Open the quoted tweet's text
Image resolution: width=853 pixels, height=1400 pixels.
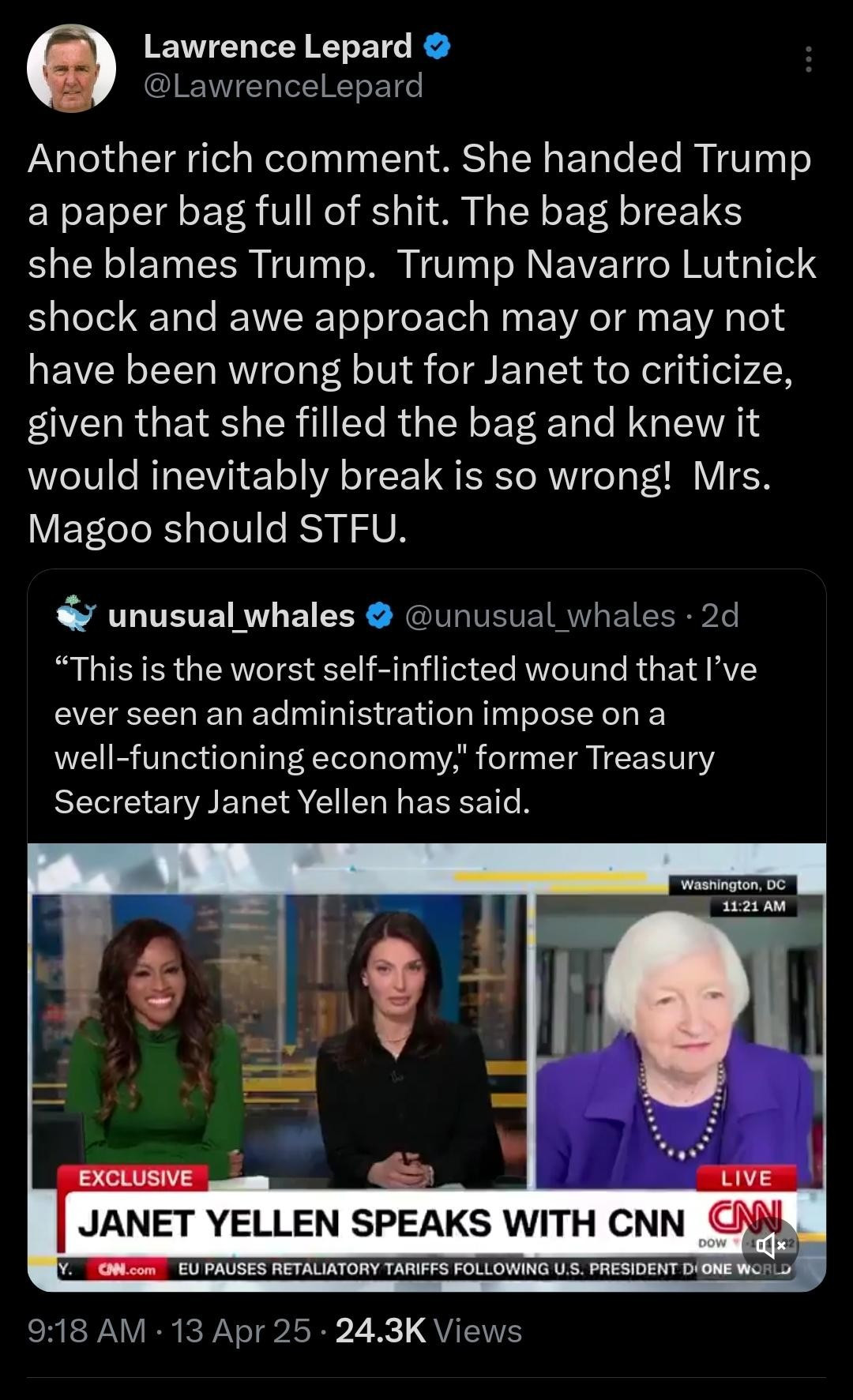[405, 735]
